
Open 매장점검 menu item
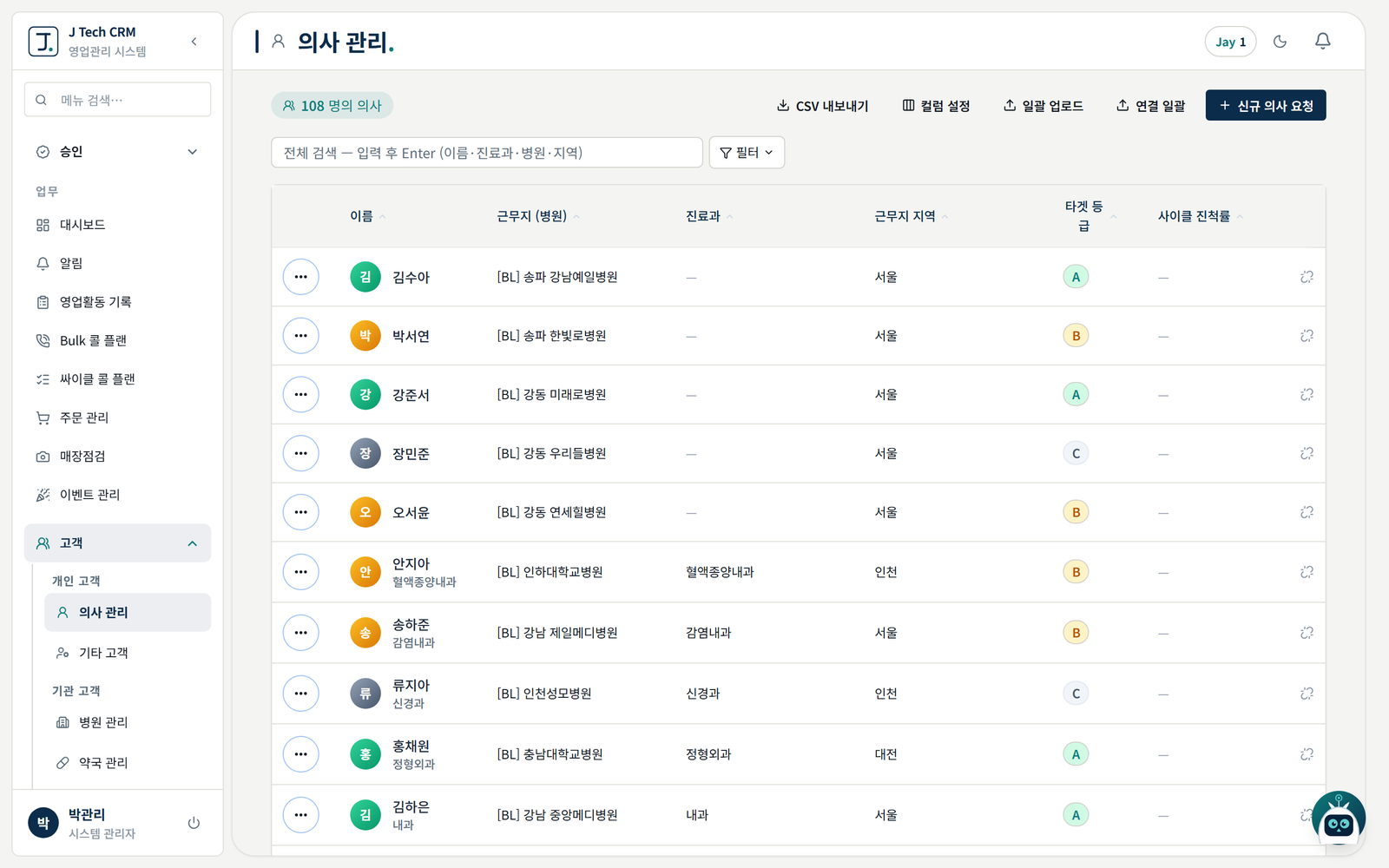pyautogui.click(x=117, y=457)
